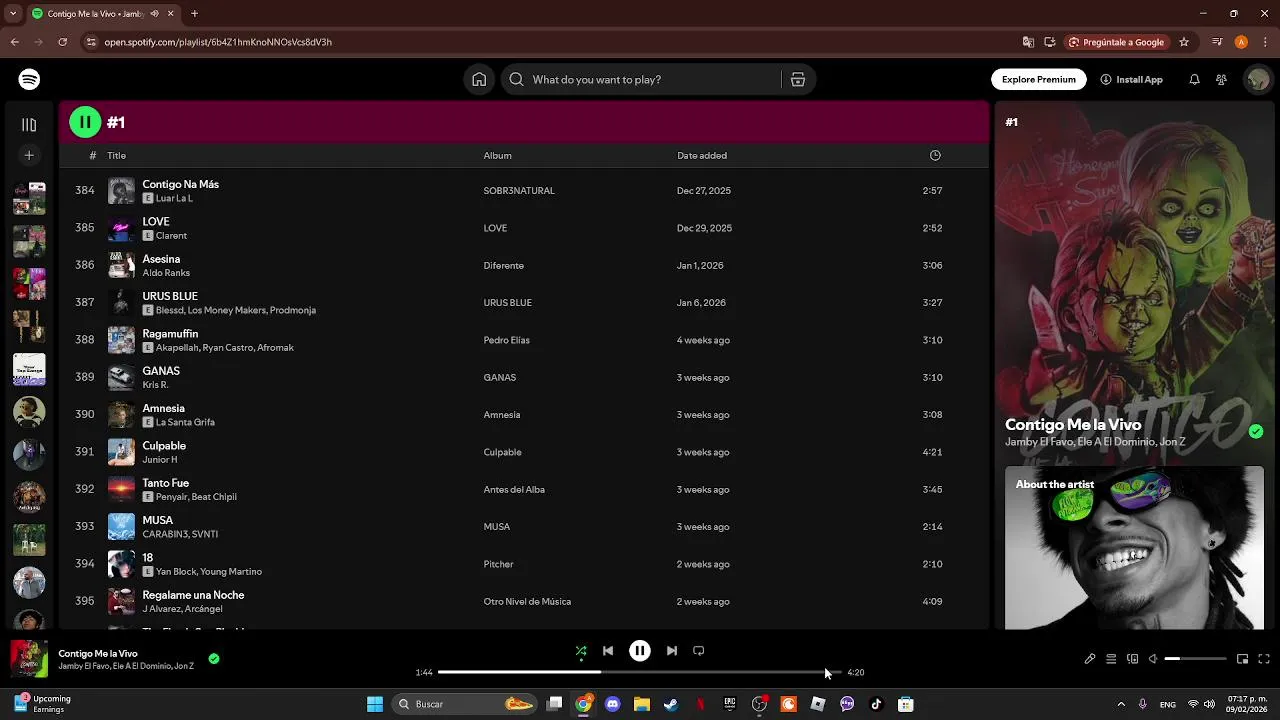Screen dimensions: 1280x720
Task: Open Discord from the taskbar
Action: [613, 704]
